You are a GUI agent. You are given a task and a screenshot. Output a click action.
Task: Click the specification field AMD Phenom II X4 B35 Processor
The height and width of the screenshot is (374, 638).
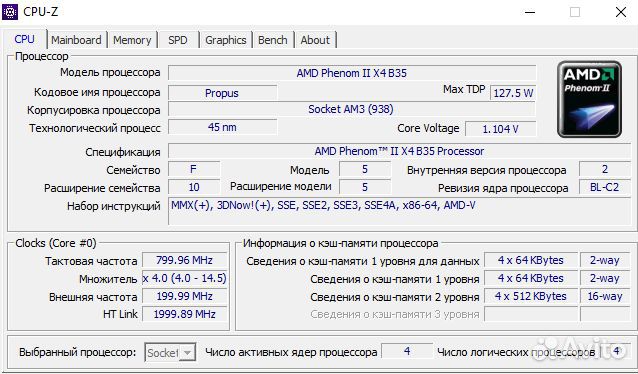click(399, 151)
